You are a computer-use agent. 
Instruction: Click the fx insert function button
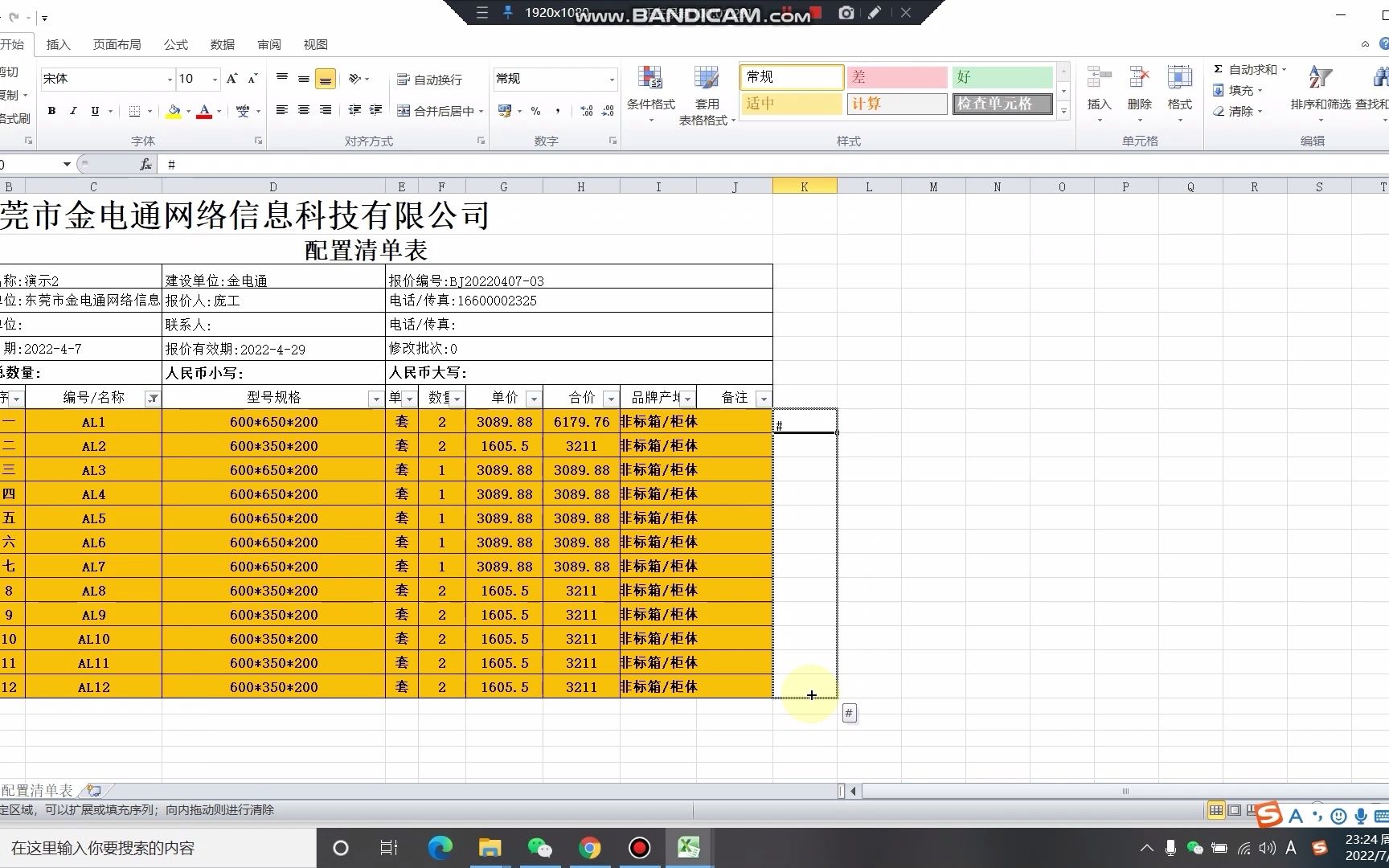point(145,165)
